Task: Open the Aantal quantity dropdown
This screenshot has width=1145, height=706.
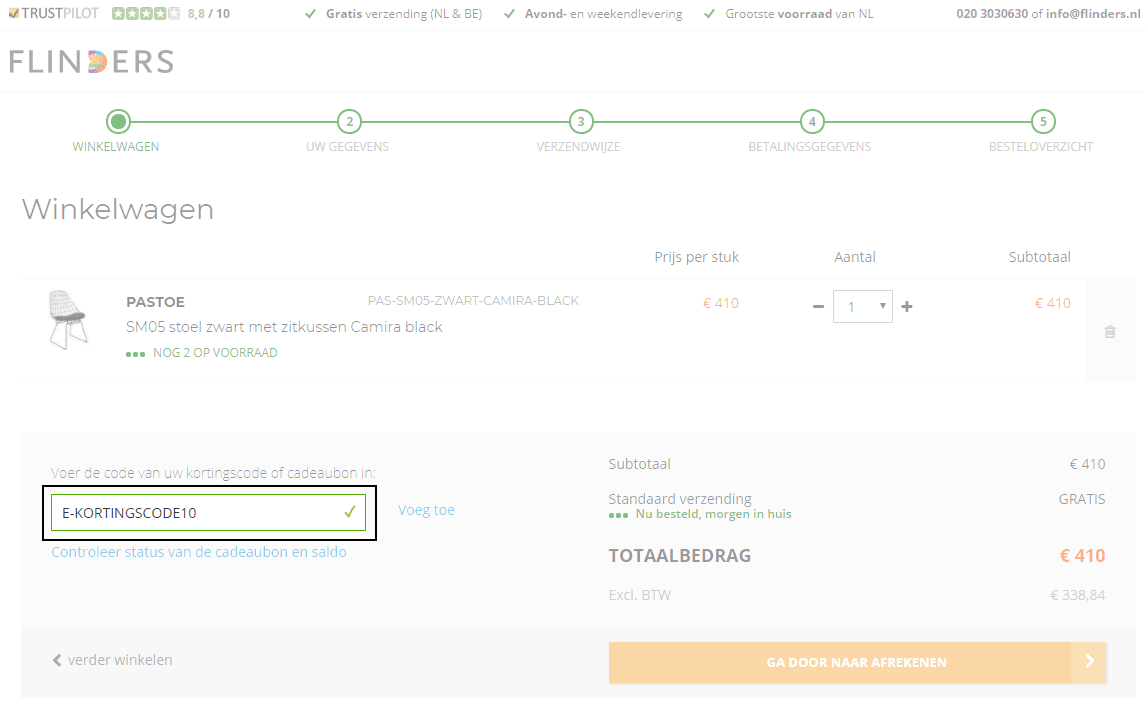Action: click(x=863, y=307)
